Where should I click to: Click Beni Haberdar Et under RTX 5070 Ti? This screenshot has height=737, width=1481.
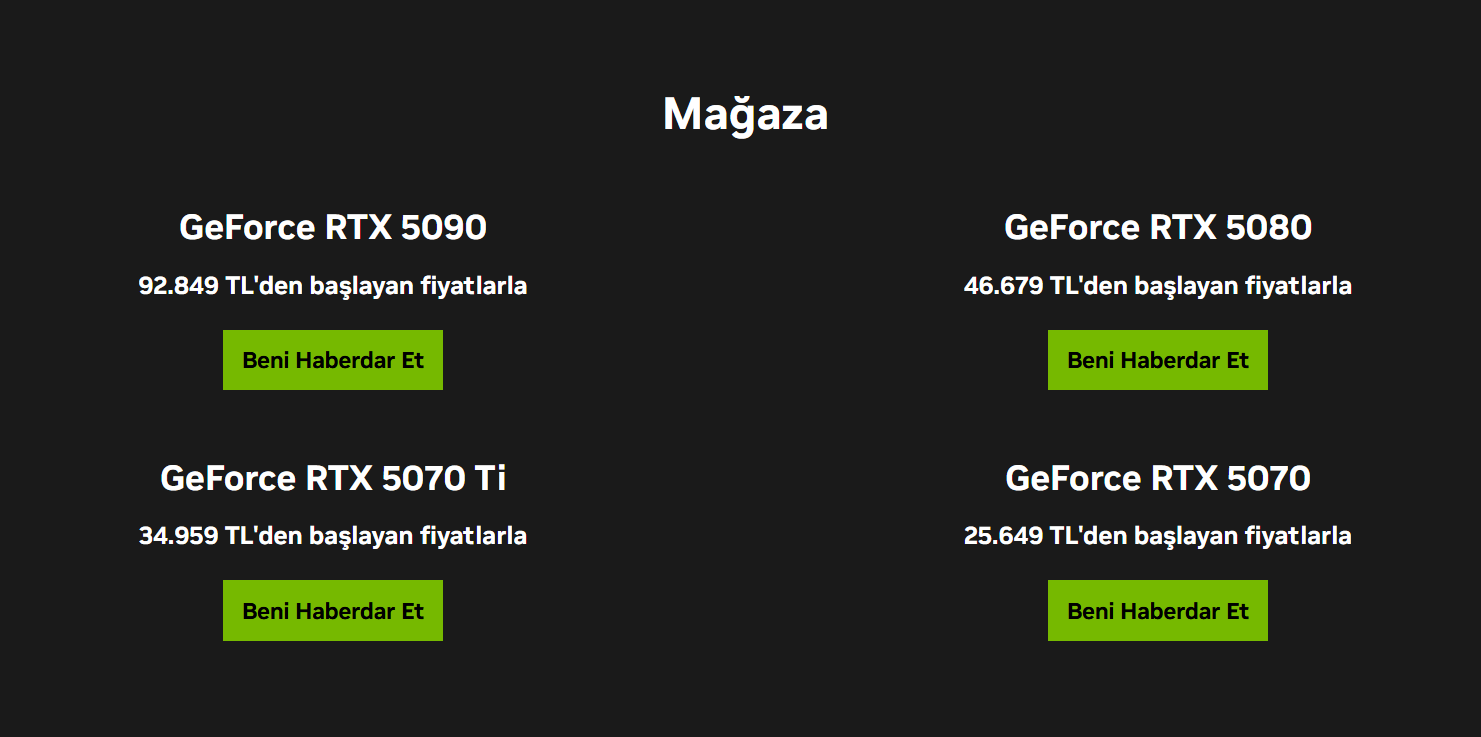(x=332, y=610)
